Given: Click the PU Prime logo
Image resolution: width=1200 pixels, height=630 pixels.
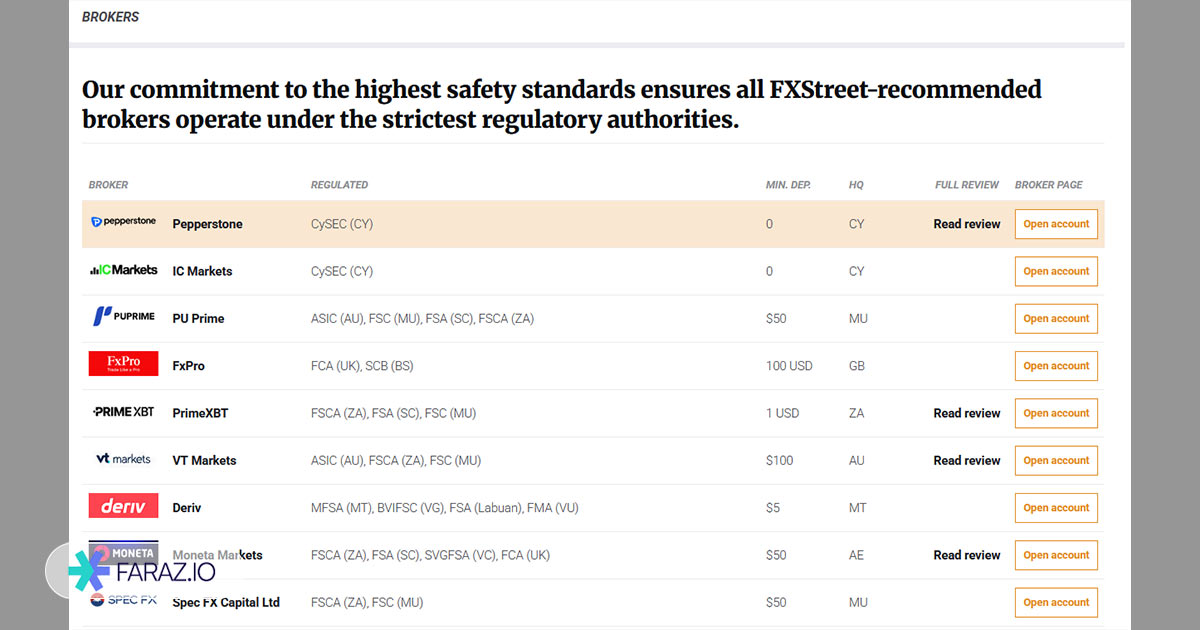Looking at the screenshot, I should (x=123, y=317).
